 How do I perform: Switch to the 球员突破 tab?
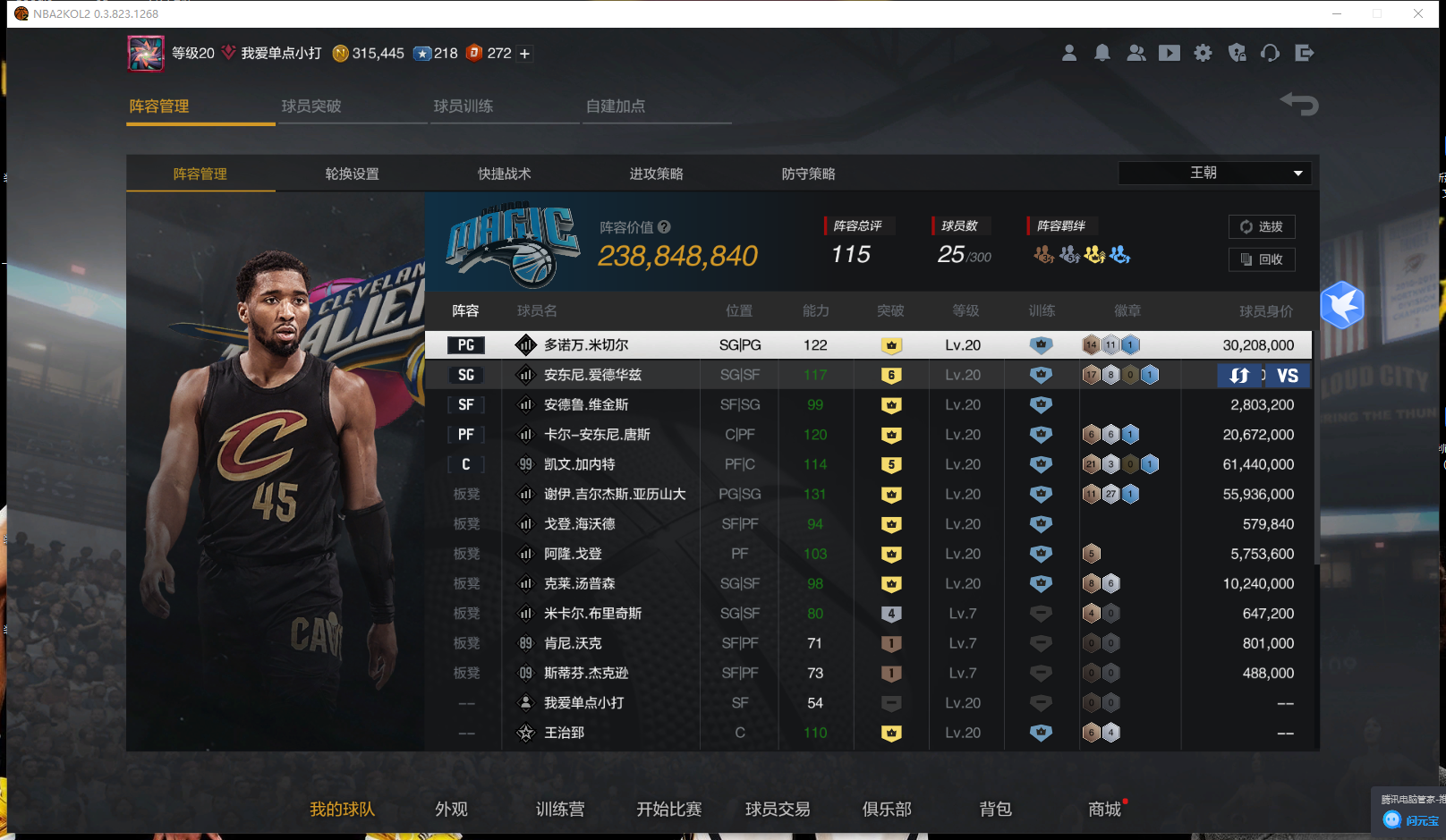[311, 106]
